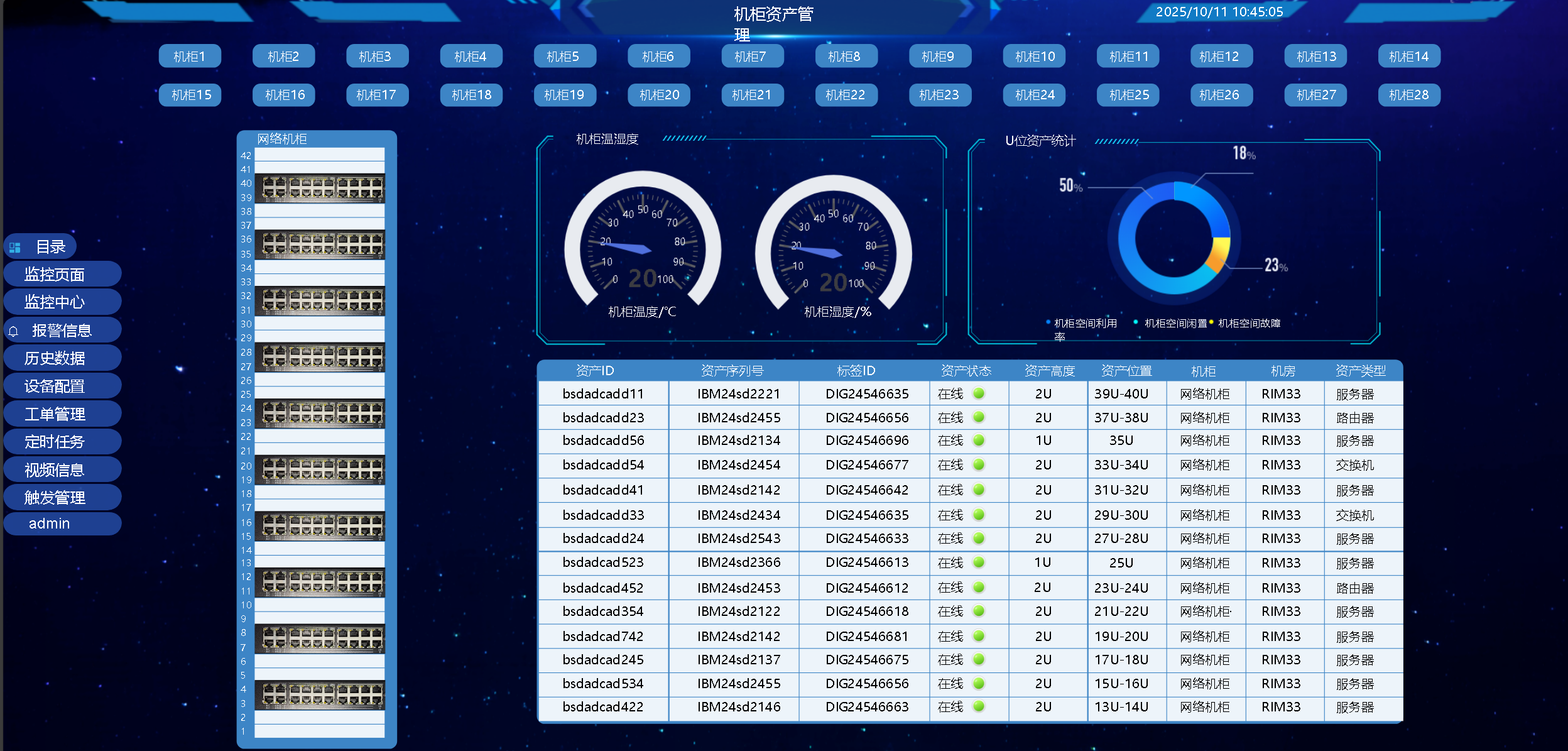Click the switch device at rack slot 3-4U
The width and height of the screenshot is (1568, 751).
tap(320, 695)
